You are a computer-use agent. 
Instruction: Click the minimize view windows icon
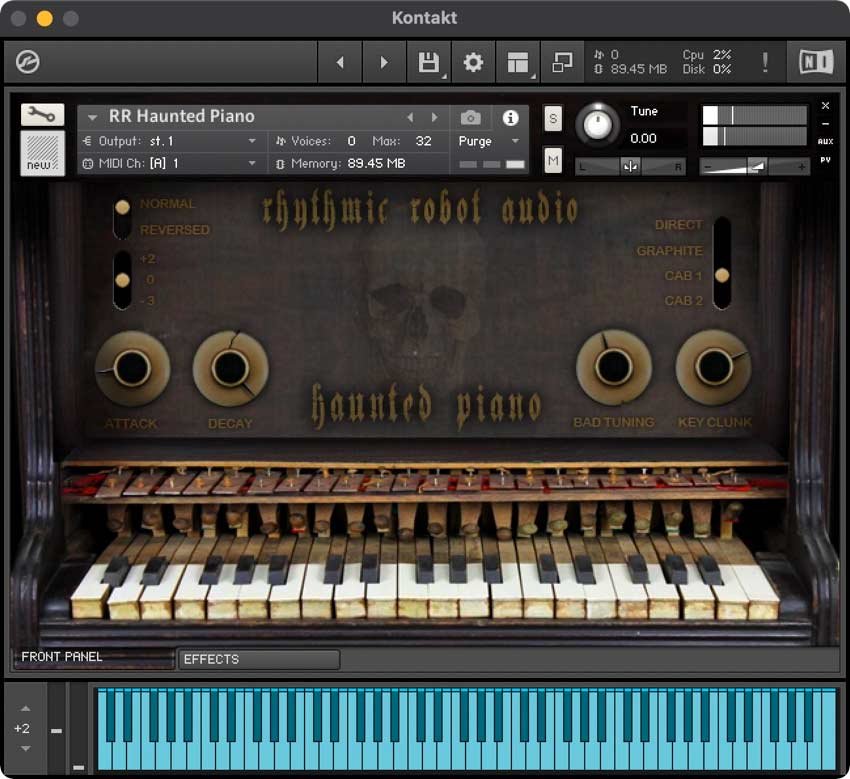562,62
